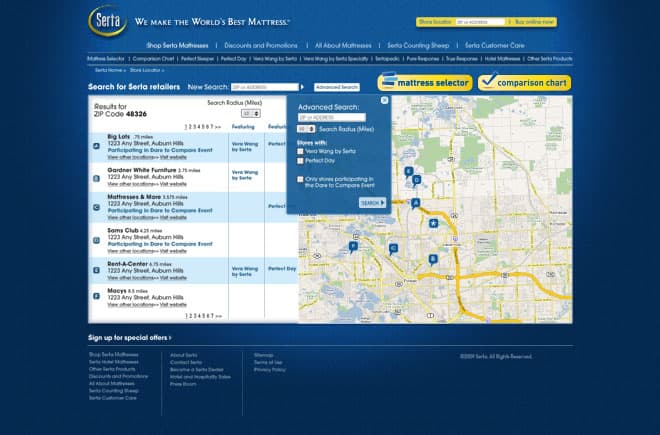Open Sitemap footer link
This screenshot has height=435, width=660.
pyautogui.click(x=263, y=355)
